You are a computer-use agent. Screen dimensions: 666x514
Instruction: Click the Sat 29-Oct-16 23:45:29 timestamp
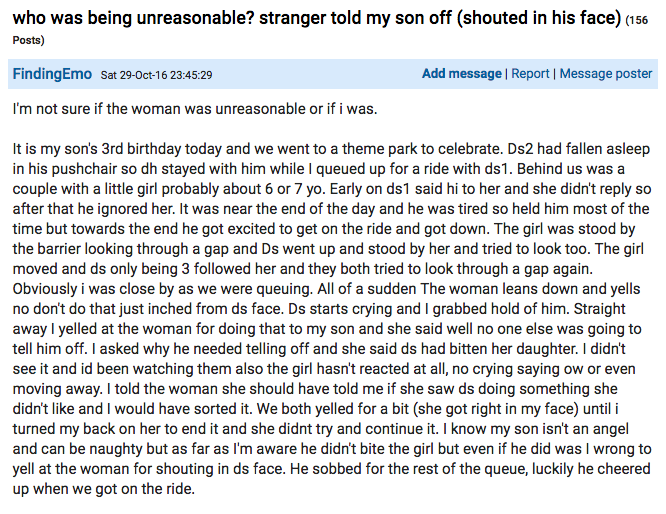[x=156, y=75]
